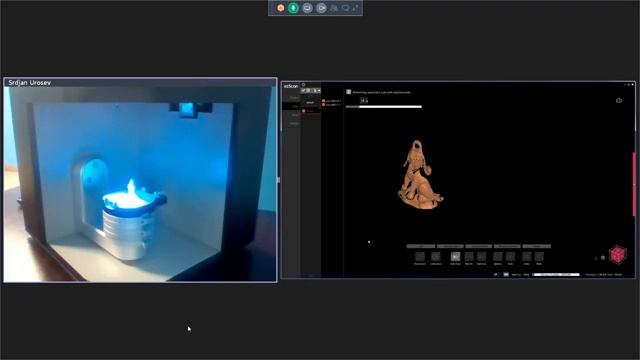640x360 pixels.
Task: Click the small gray icon beside orientation cube
Action: point(603,258)
